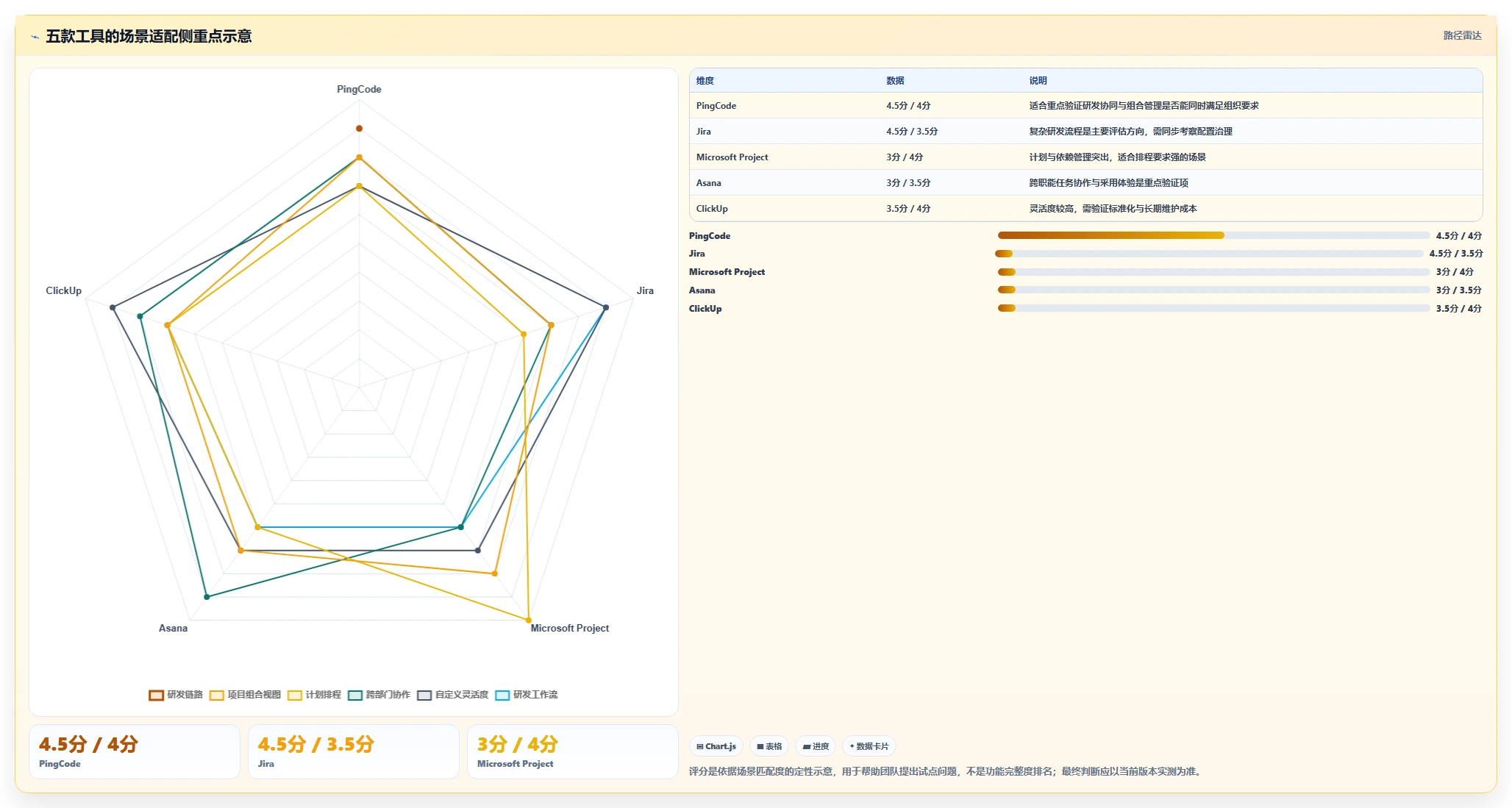Click the 五款工具的场景适配侧重点示意 title
Screen dimensions: 1512x808
(x=149, y=37)
